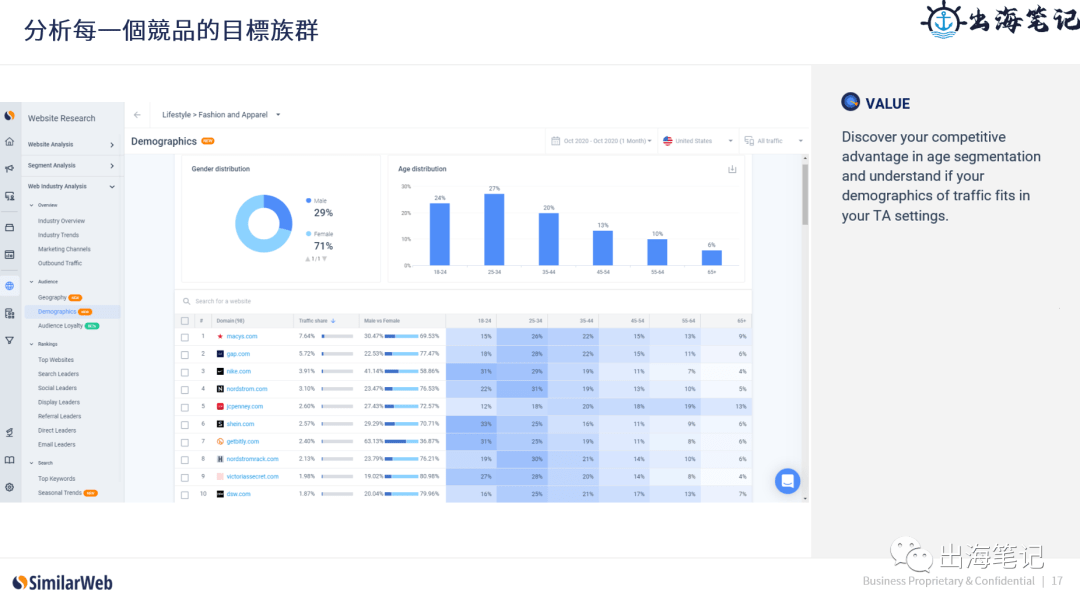The image size is (1080, 604).
Task: Open the shein.com domain link
Action: point(240,424)
